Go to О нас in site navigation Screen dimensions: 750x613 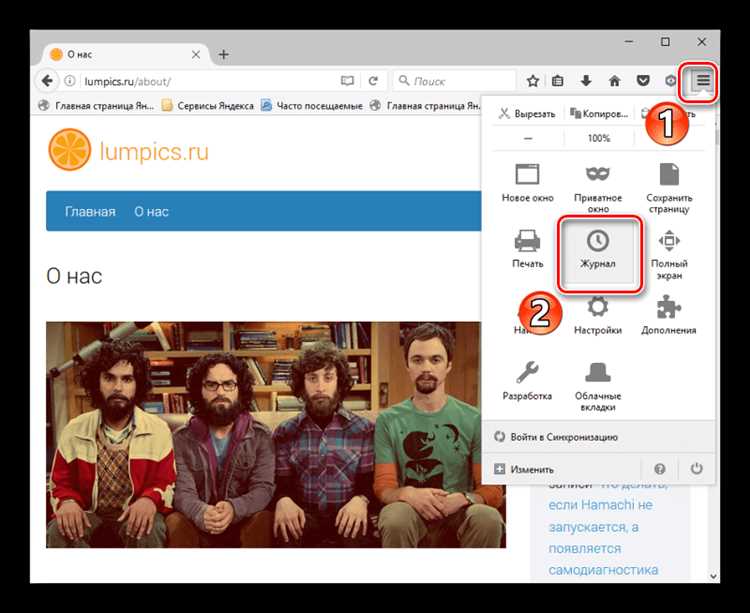pos(151,211)
